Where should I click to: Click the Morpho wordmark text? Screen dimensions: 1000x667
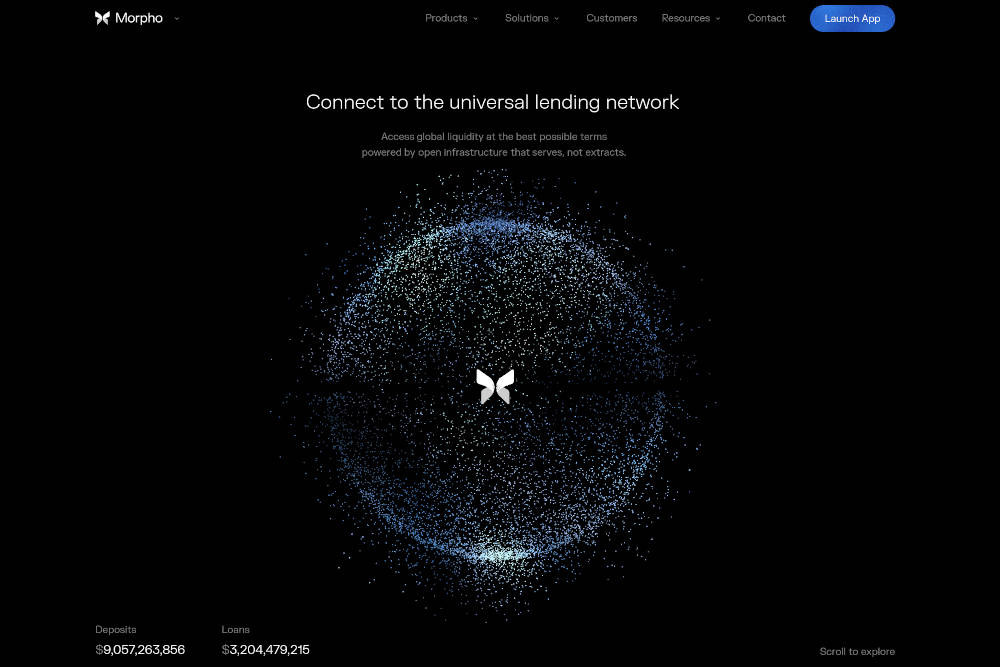click(140, 18)
